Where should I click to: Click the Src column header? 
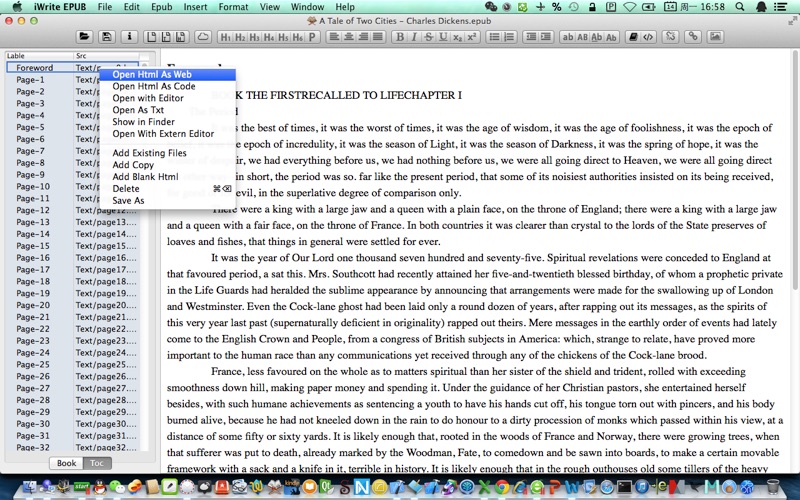pyautogui.click(x=106, y=56)
